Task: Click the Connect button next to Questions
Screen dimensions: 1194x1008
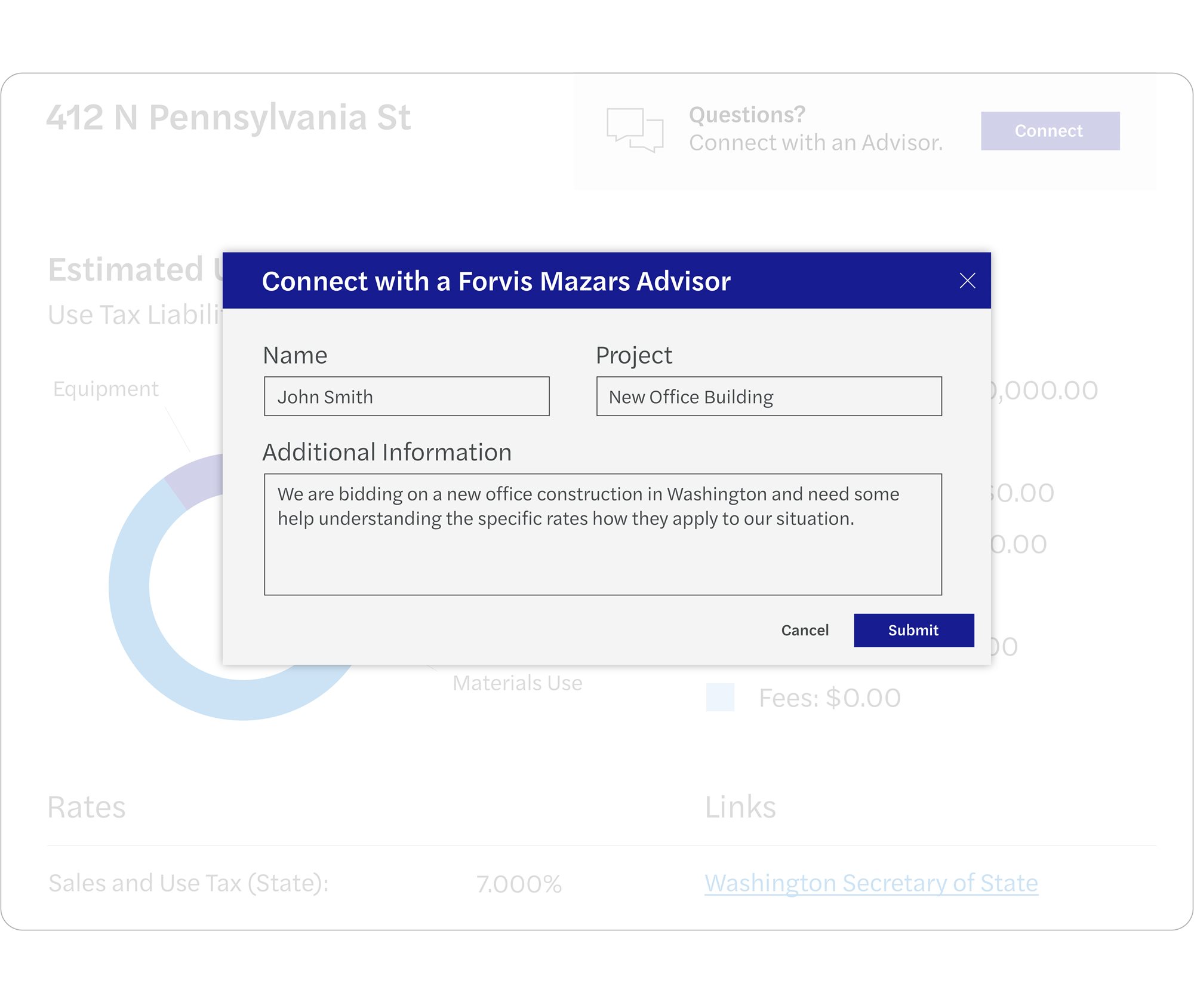Action: 1049,131
